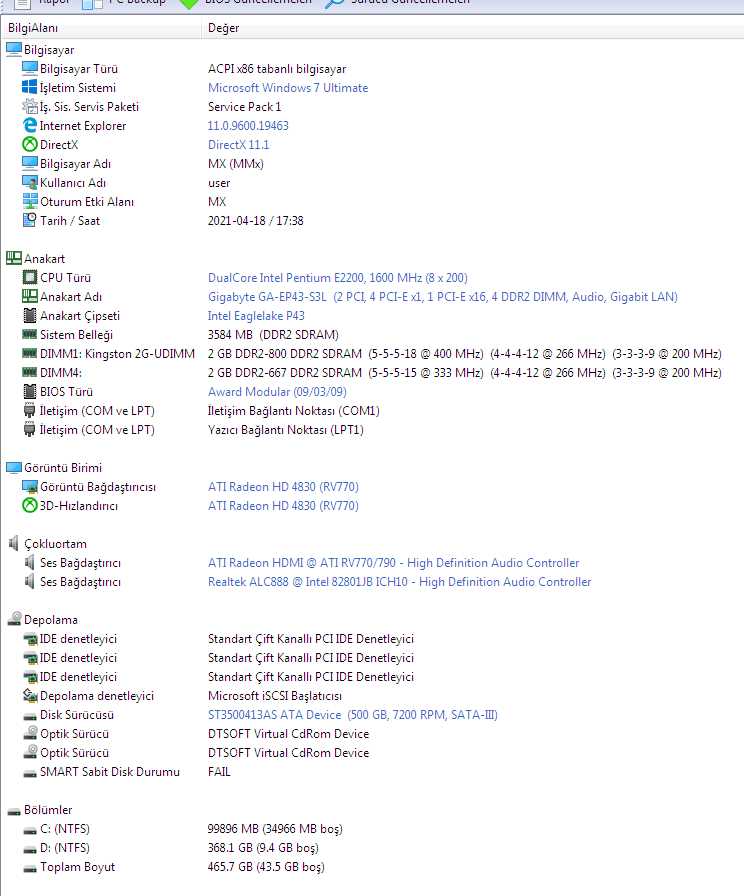
Task: Select the BIOS Türü icon
Action: point(30,392)
